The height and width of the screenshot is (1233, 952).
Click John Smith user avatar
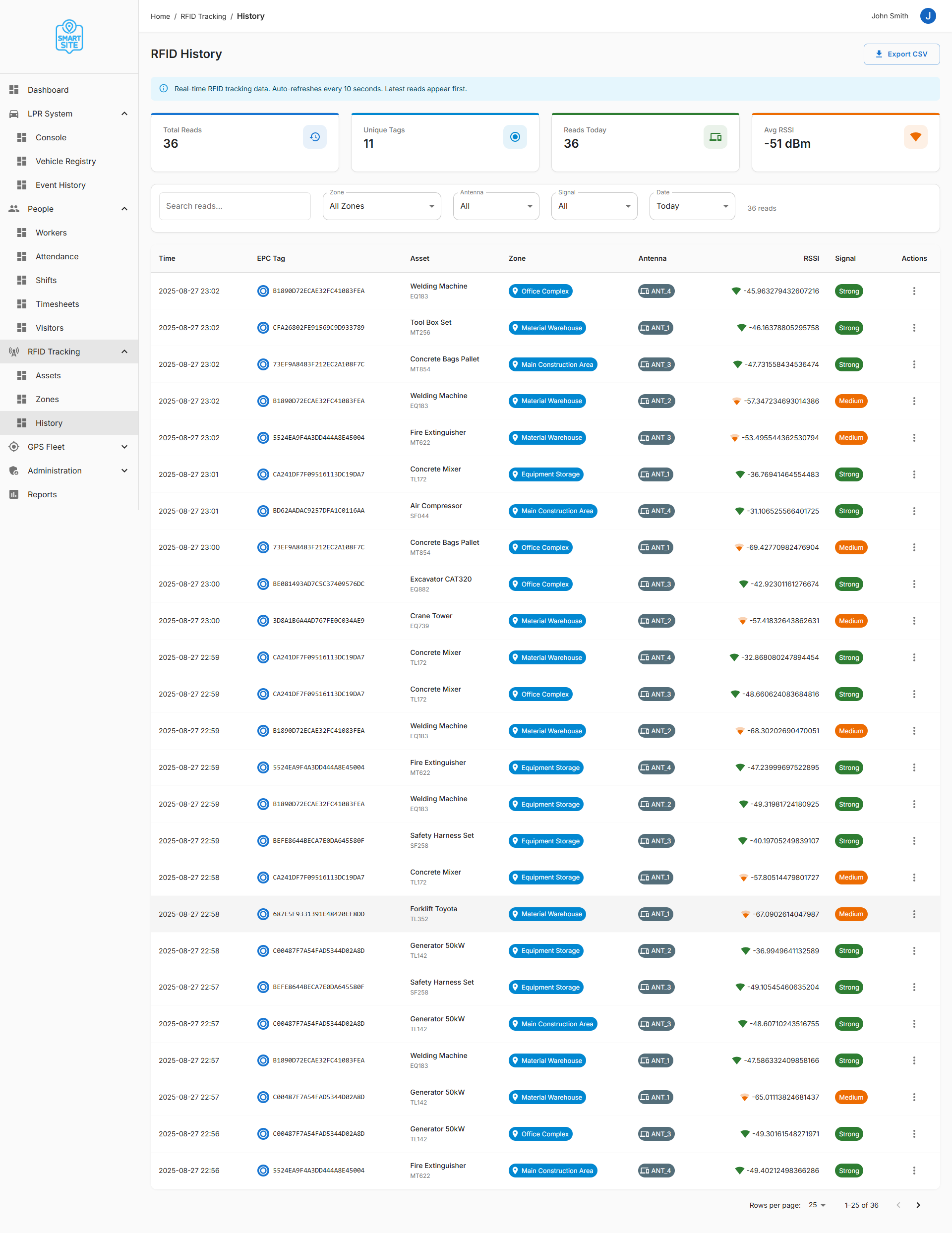928,16
